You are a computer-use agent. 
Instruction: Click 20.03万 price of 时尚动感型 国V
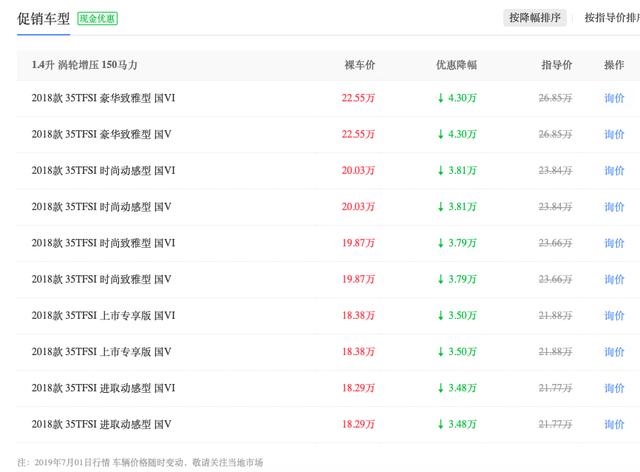[358, 207]
